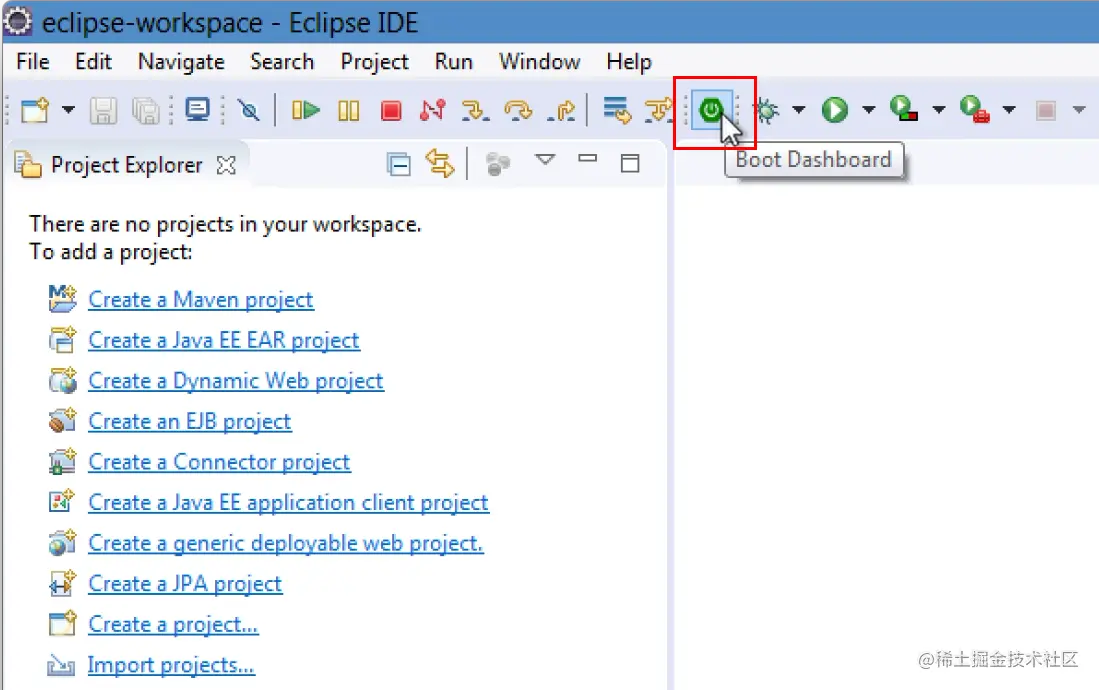Image resolution: width=1099 pixels, height=690 pixels.
Task: Toggle Skip All Breakpoints icon
Action: click(248, 110)
